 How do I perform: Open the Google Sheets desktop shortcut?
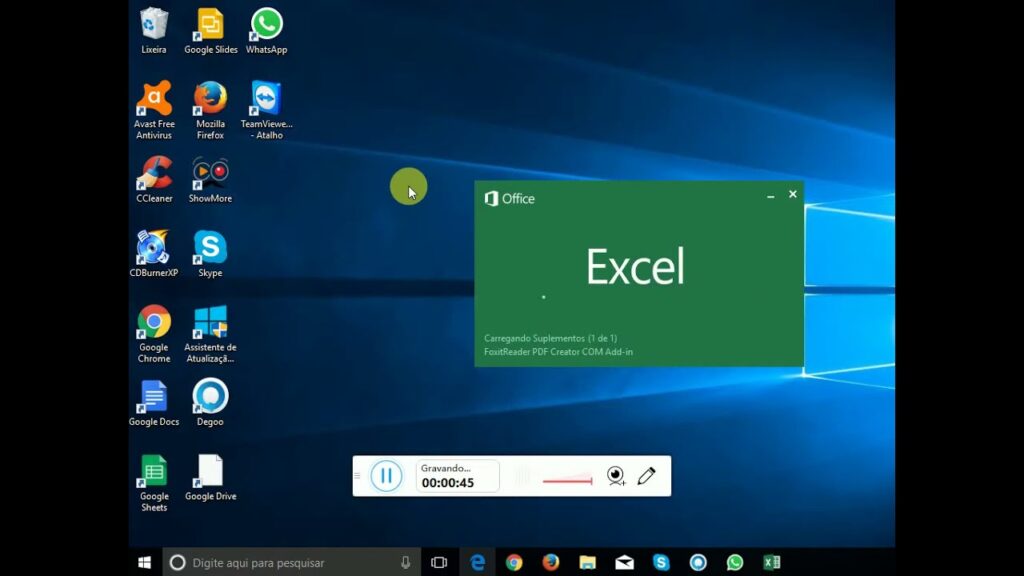154,483
